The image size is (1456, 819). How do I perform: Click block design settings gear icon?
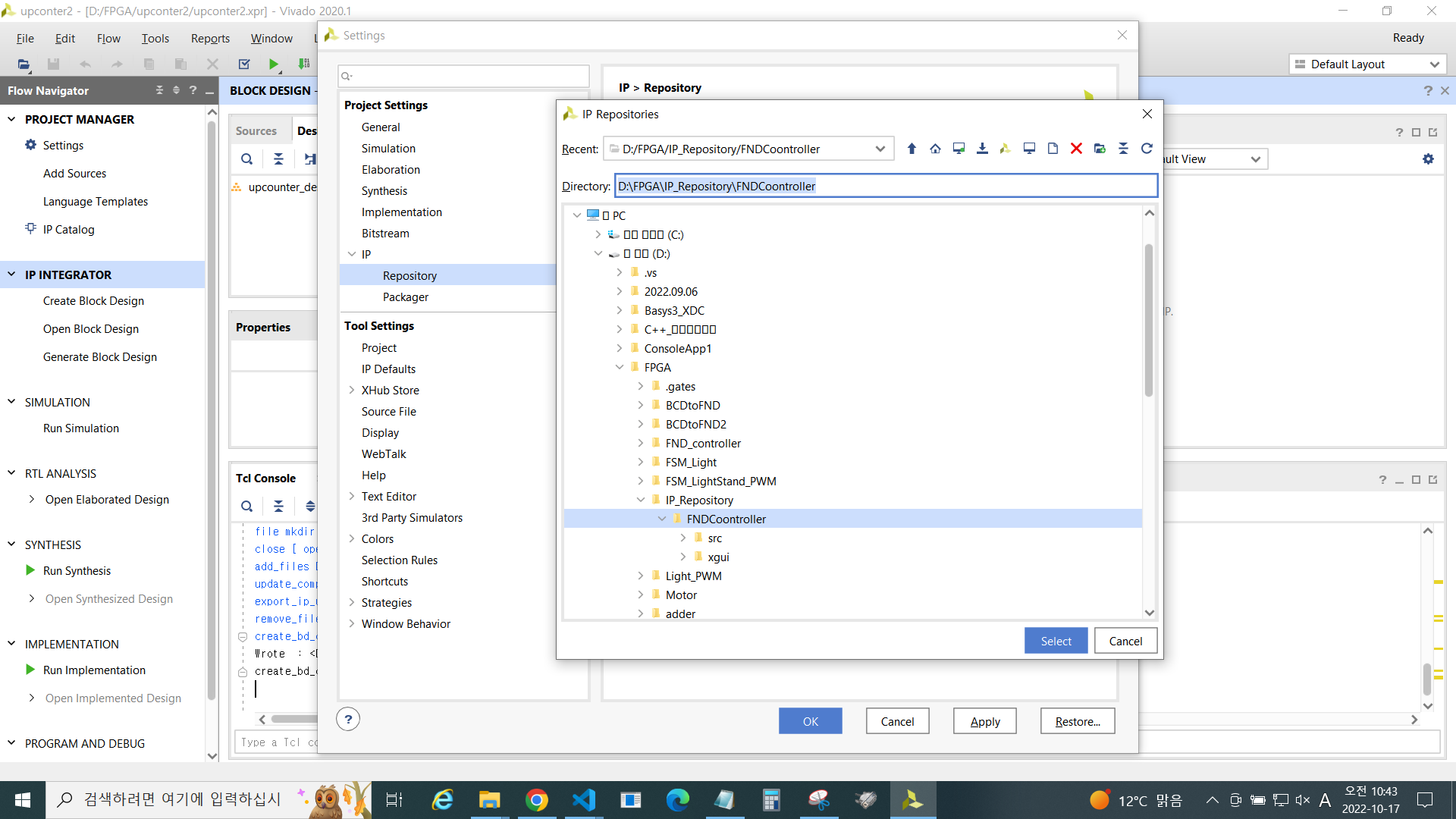(x=1428, y=158)
